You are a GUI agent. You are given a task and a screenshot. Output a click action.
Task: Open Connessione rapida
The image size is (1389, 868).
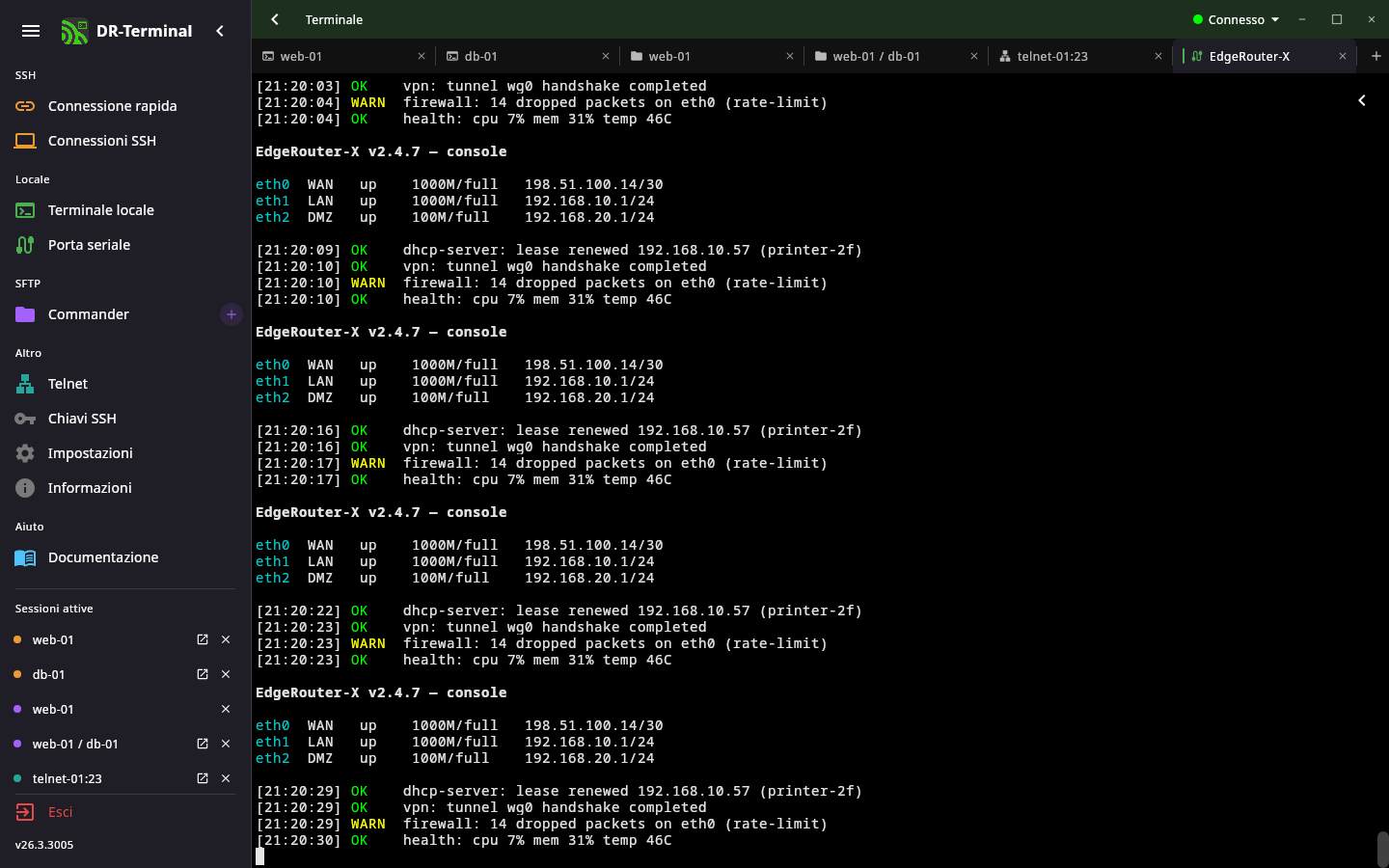coord(125,106)
